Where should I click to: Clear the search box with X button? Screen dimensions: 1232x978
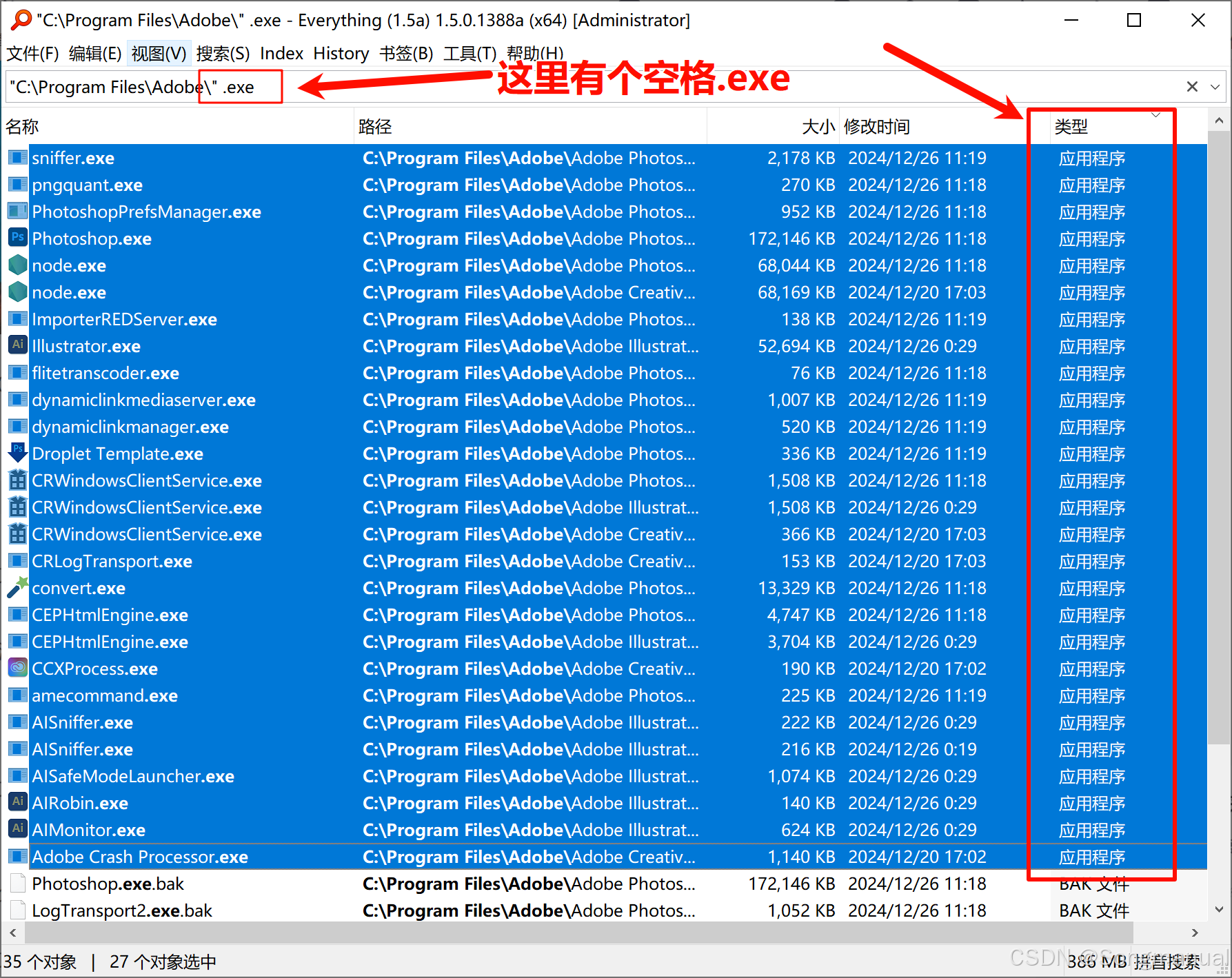click(1192, 87)
